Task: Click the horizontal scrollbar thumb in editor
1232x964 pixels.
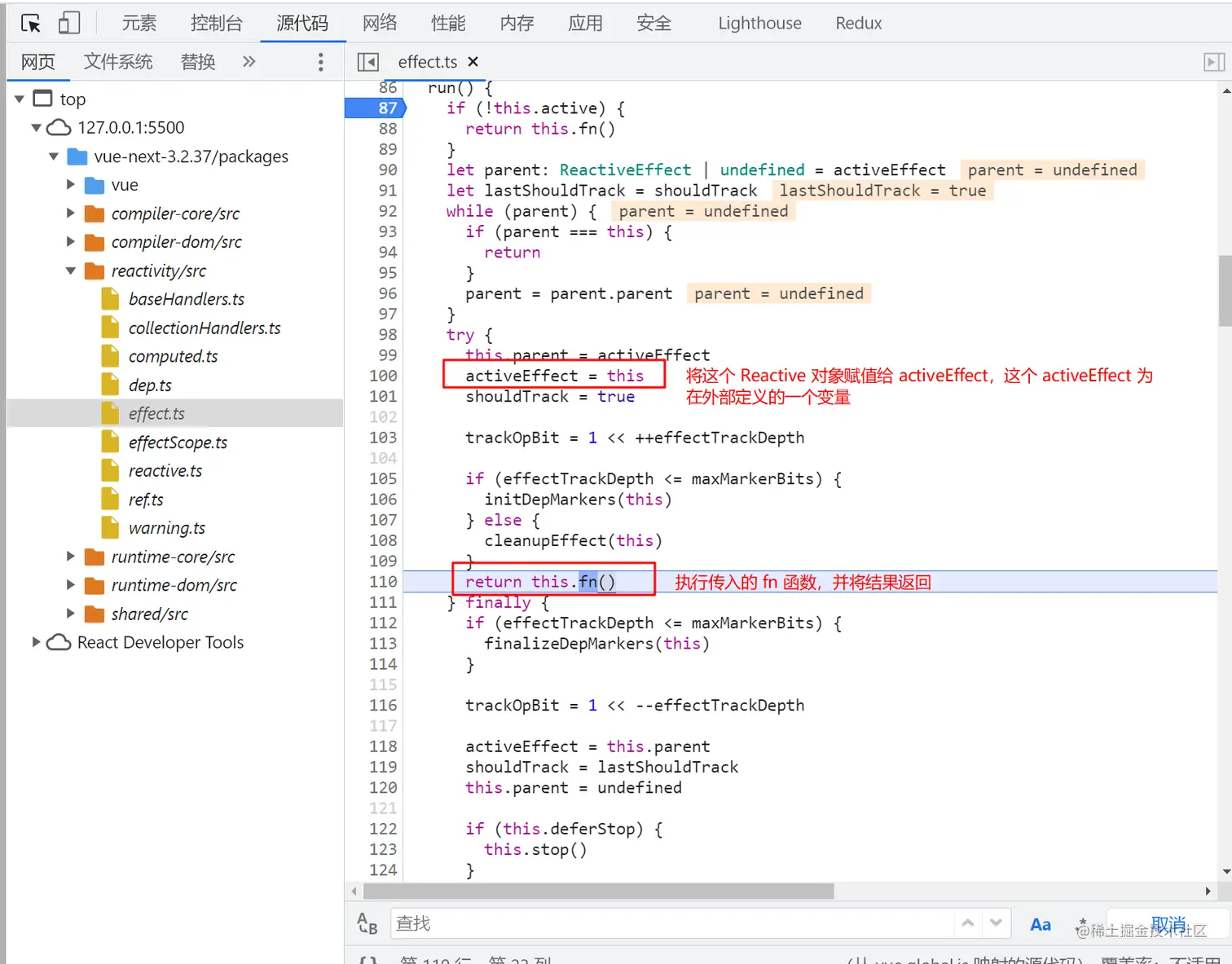Action: click(598, 891)
